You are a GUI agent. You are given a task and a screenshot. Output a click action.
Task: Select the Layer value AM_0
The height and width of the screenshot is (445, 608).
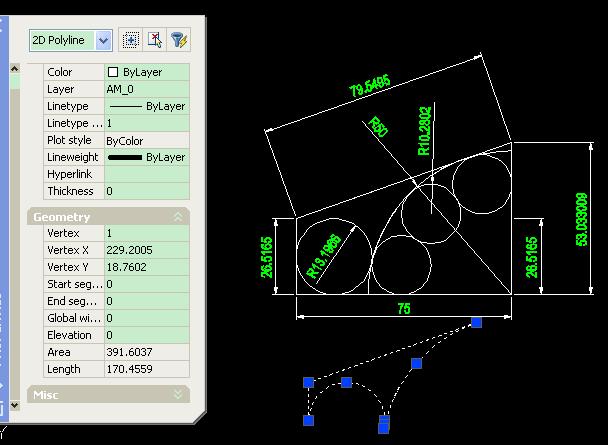(147, 89)
